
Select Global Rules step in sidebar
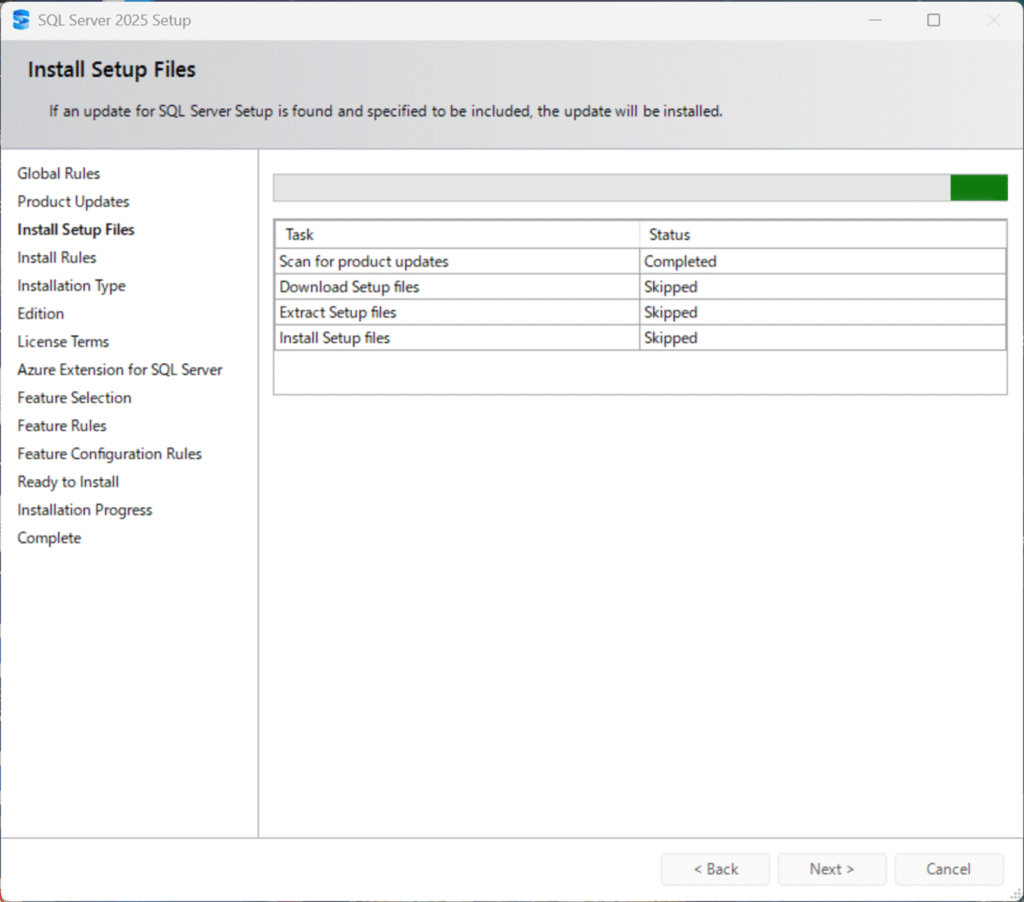(59, 173)
